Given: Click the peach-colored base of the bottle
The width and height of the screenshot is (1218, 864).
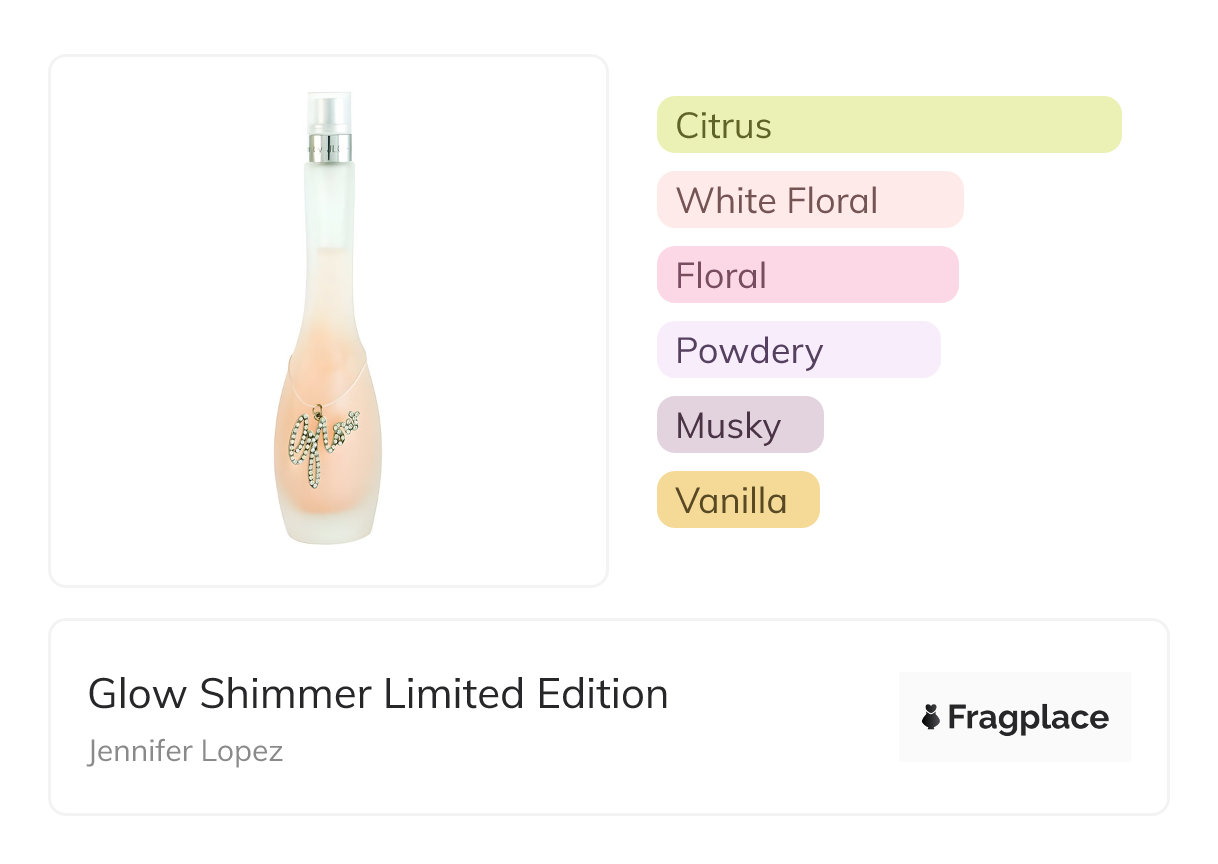Looking at the screenshot, I should [327, 500].
